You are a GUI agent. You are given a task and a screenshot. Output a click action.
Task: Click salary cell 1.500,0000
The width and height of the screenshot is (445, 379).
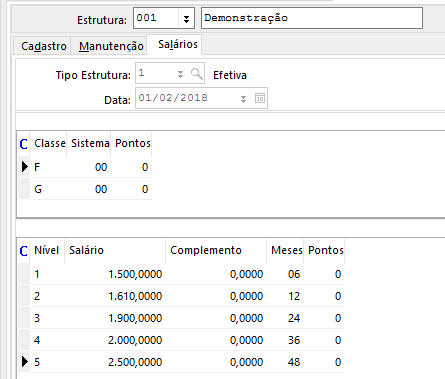tap(115, 274)
